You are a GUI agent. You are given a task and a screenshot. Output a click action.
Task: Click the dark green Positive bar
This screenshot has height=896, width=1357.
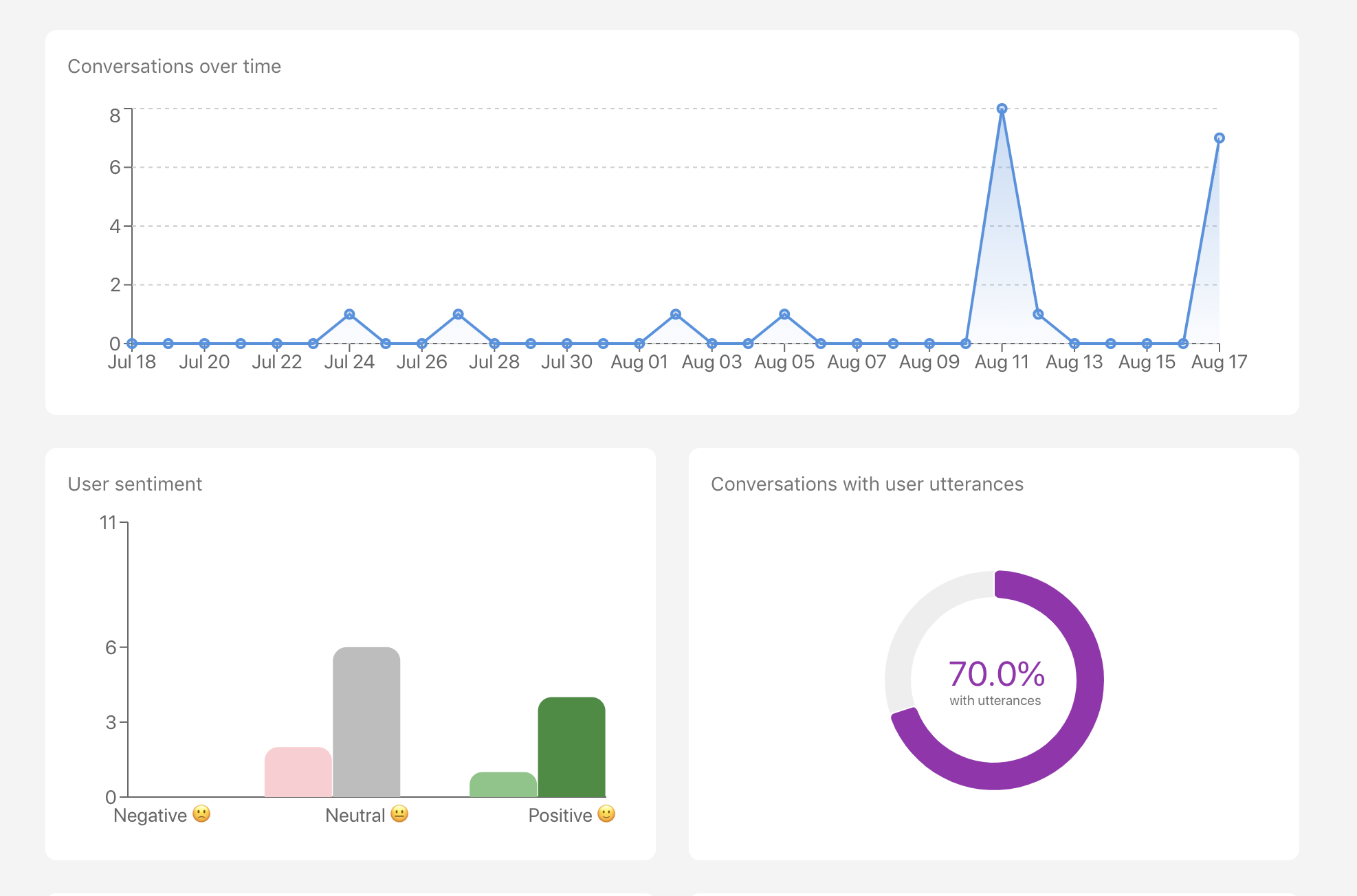(571, 747)
